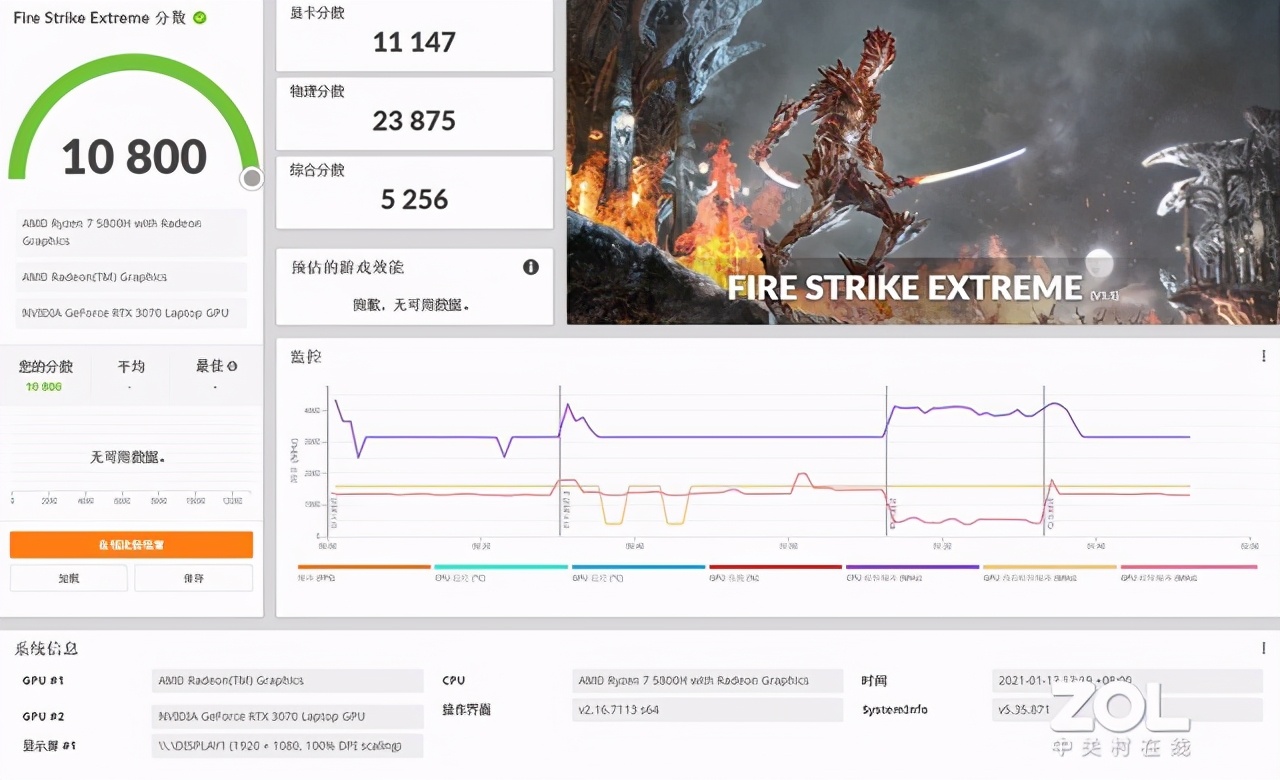This screenshot has height=780, width=1280.
Task: Click the display #1 value \\.\DISPLAY1 1920 × 1080
Action: [x=288, y=745]
